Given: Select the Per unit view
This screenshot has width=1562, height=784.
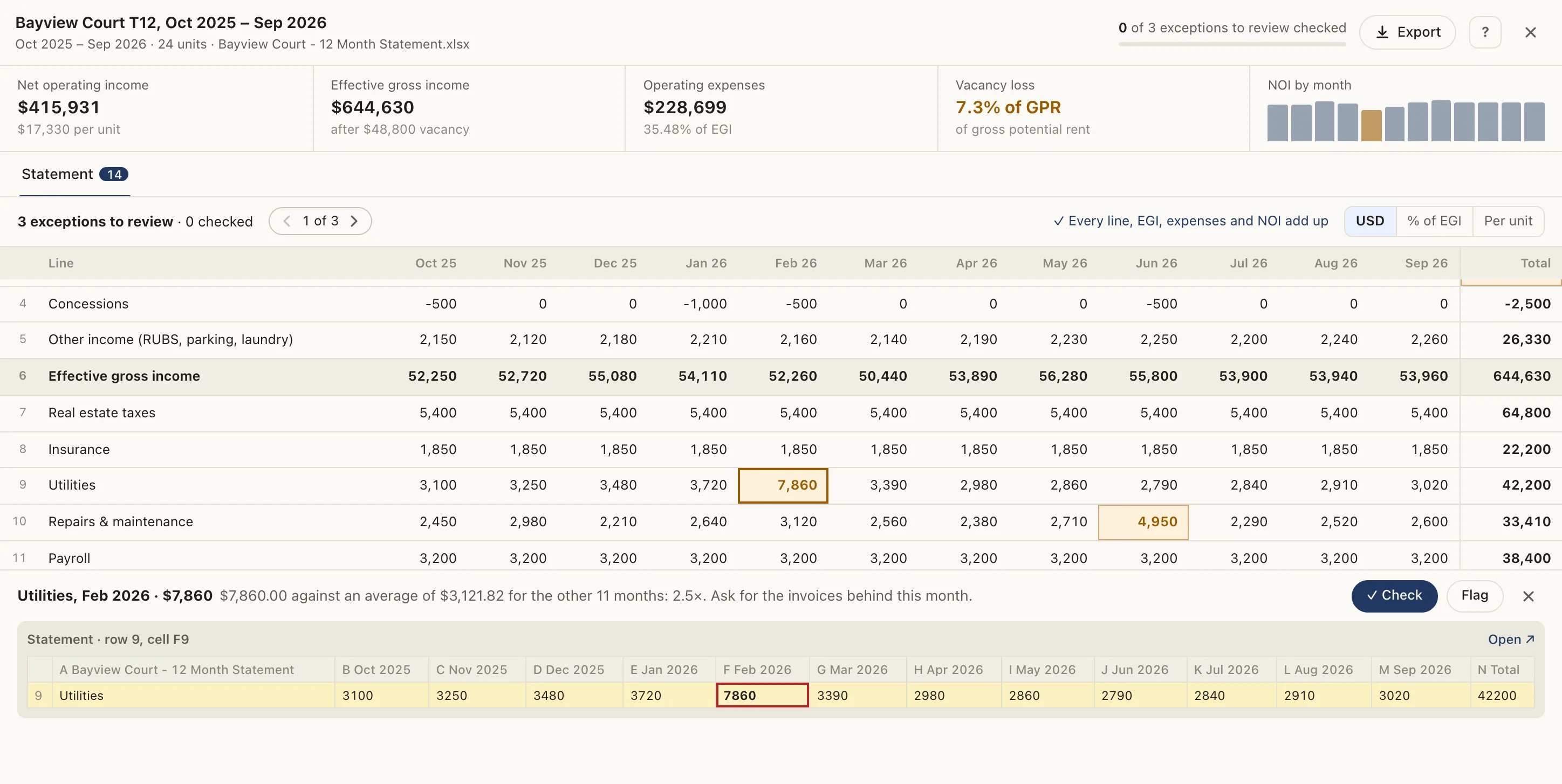Looking at the screenshot, I should pos(1508,221).
